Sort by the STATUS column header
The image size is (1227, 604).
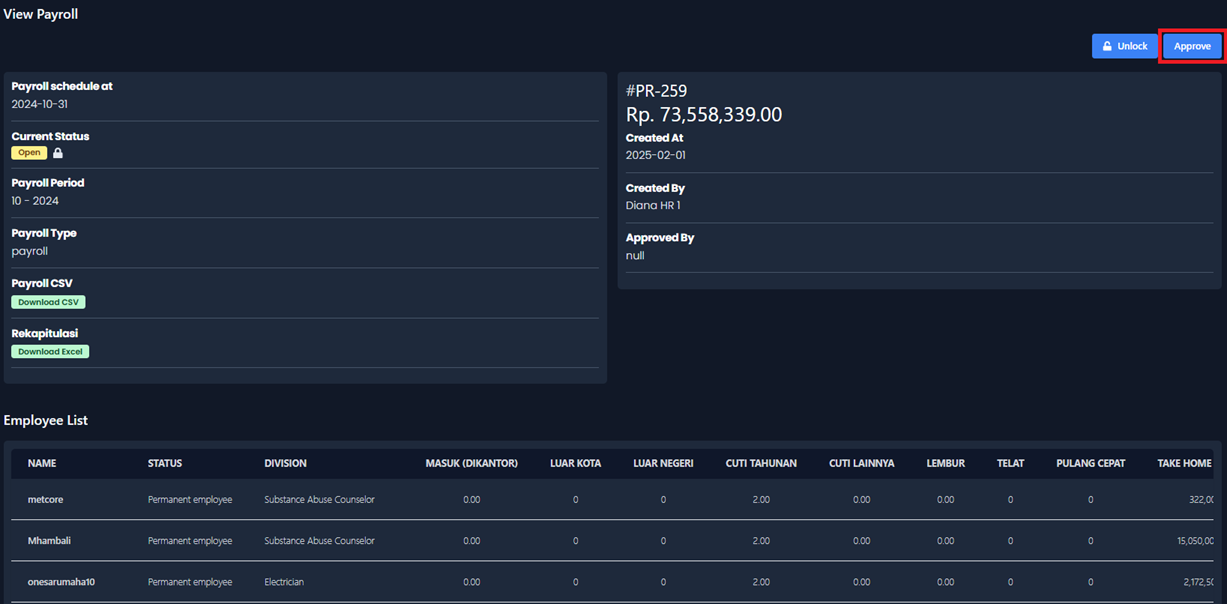click(165, 463)
